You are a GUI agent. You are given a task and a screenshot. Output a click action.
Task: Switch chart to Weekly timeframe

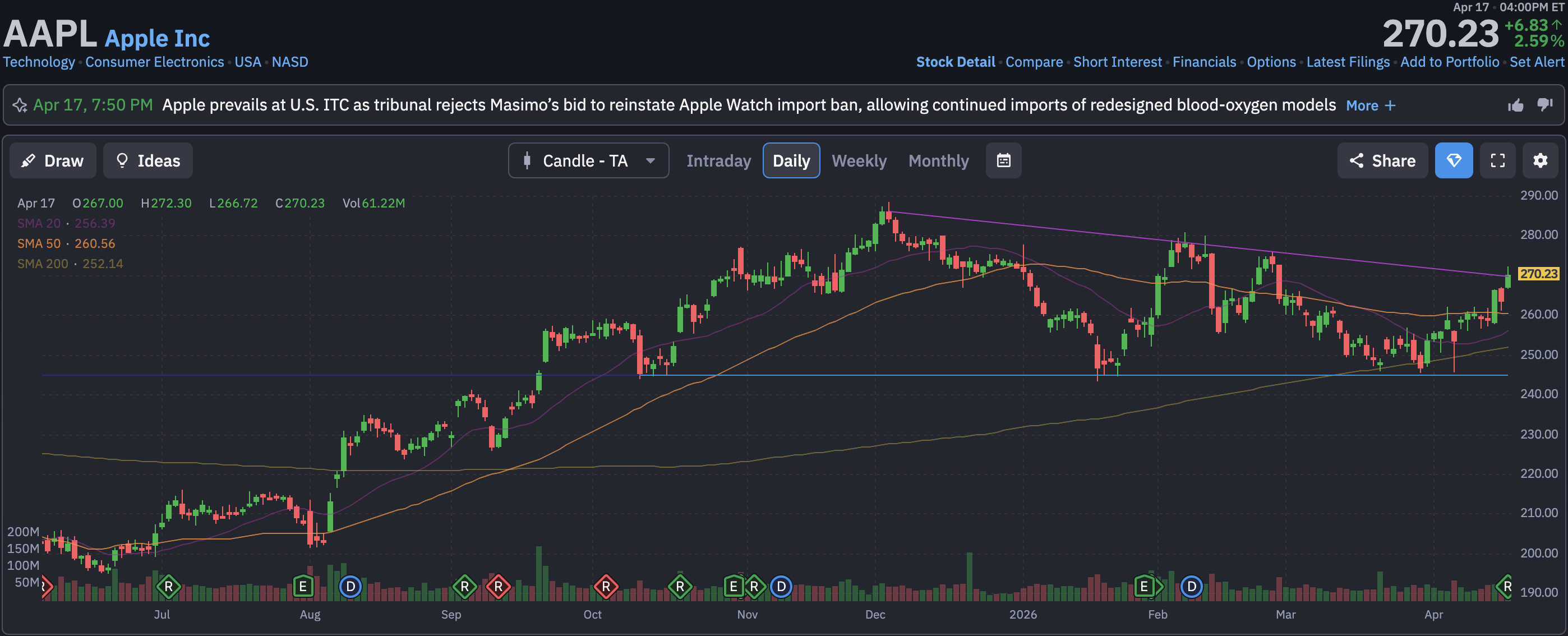[859, 160]
